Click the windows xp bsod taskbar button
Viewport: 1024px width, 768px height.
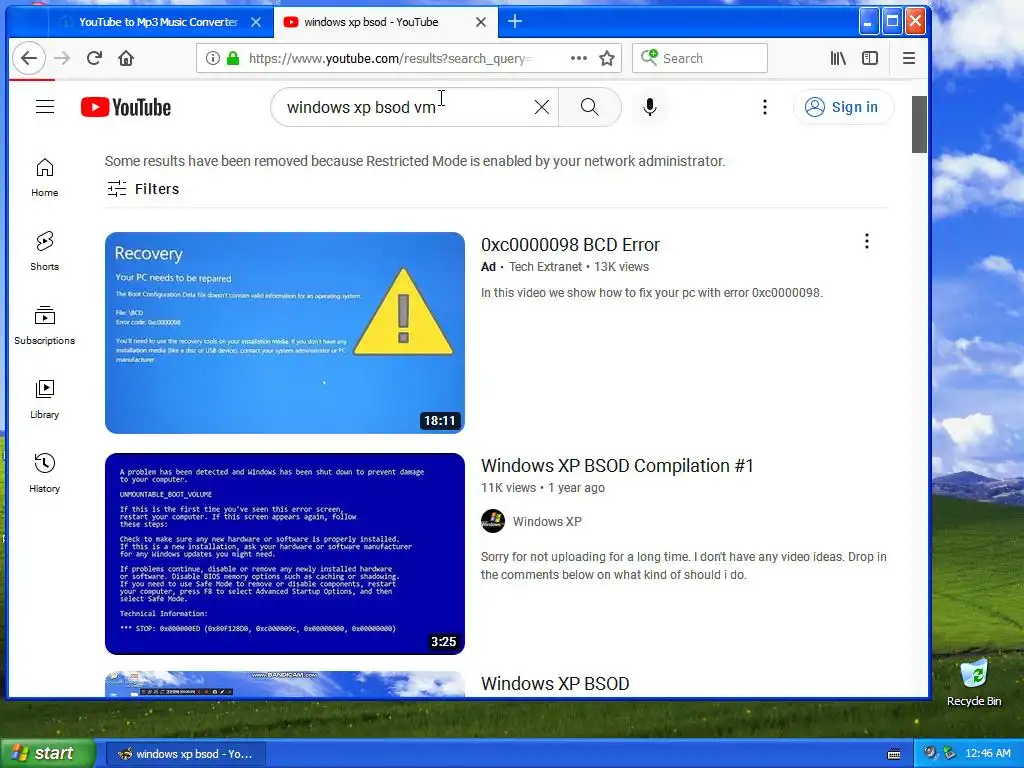[x=186, y=754]
